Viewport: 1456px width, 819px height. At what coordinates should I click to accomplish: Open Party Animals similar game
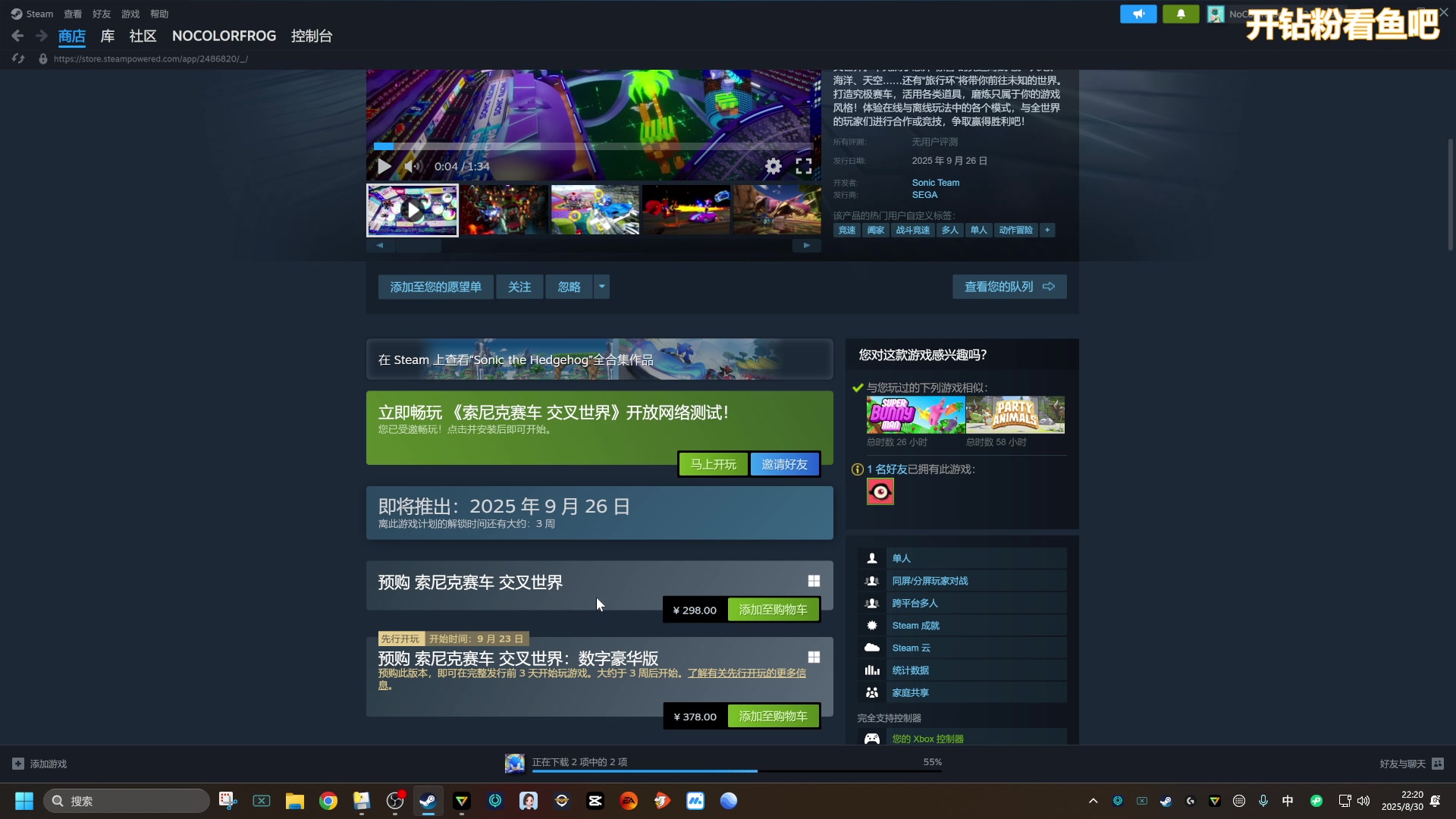tap(1015, 415)
